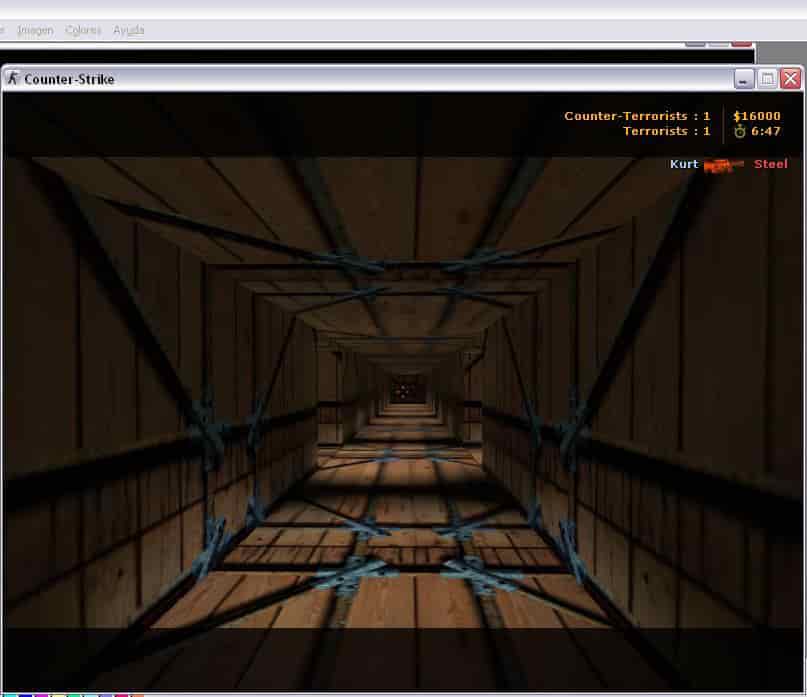The height and width of the screenshot is (697, 807).
Task: Click the Terrorists score line
Action: [666, 131]
